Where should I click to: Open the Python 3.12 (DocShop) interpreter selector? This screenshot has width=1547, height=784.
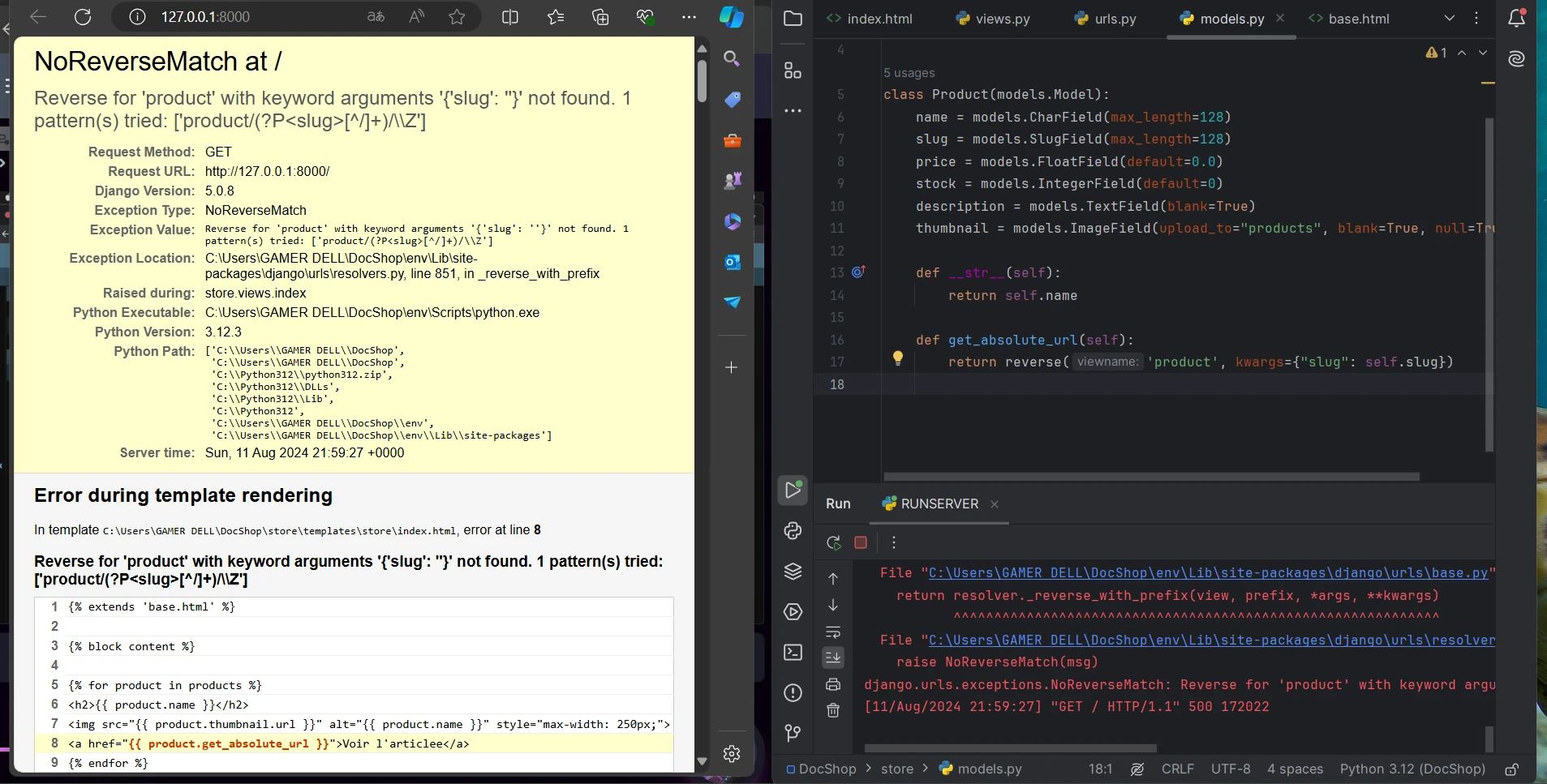coord(1412,769)
